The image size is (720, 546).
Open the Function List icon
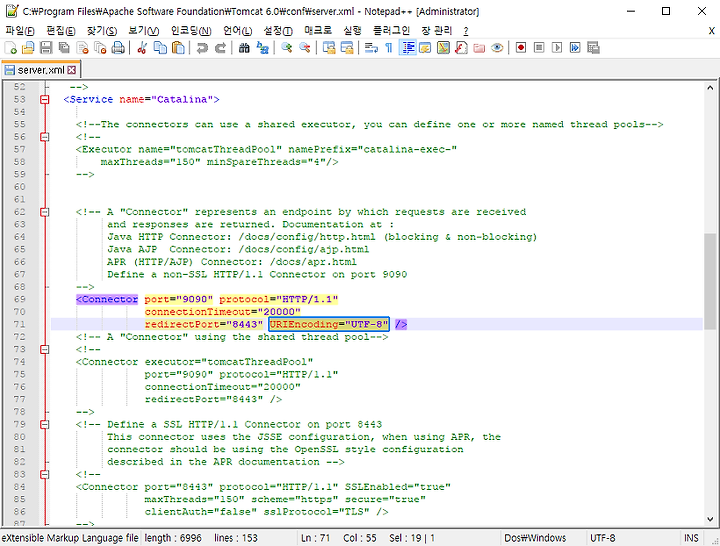coord(461,47)
